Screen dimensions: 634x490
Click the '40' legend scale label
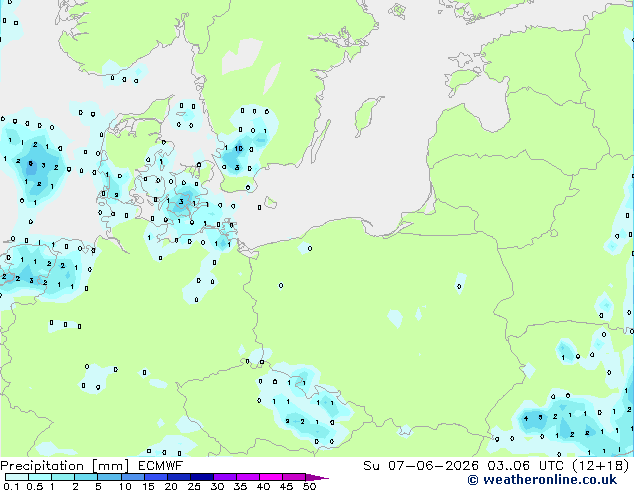(x=263, y=486)
